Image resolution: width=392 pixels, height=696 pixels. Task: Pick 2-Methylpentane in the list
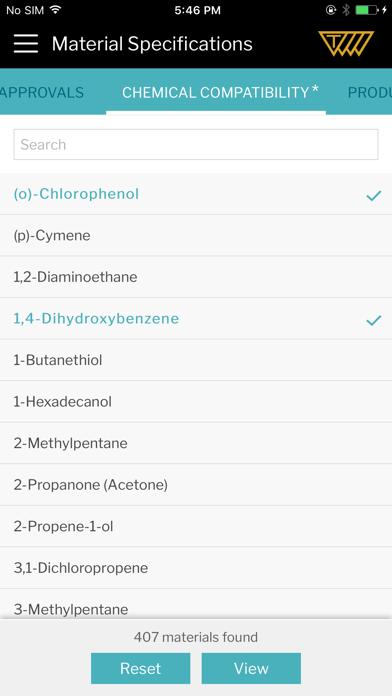[196, 443]
